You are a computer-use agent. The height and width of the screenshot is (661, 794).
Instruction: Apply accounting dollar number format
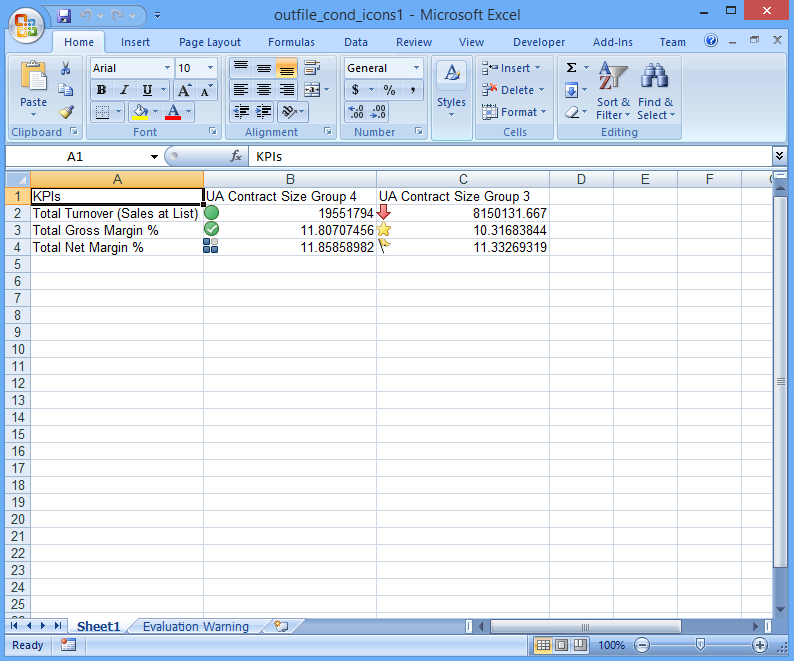[x=355, y=90]
